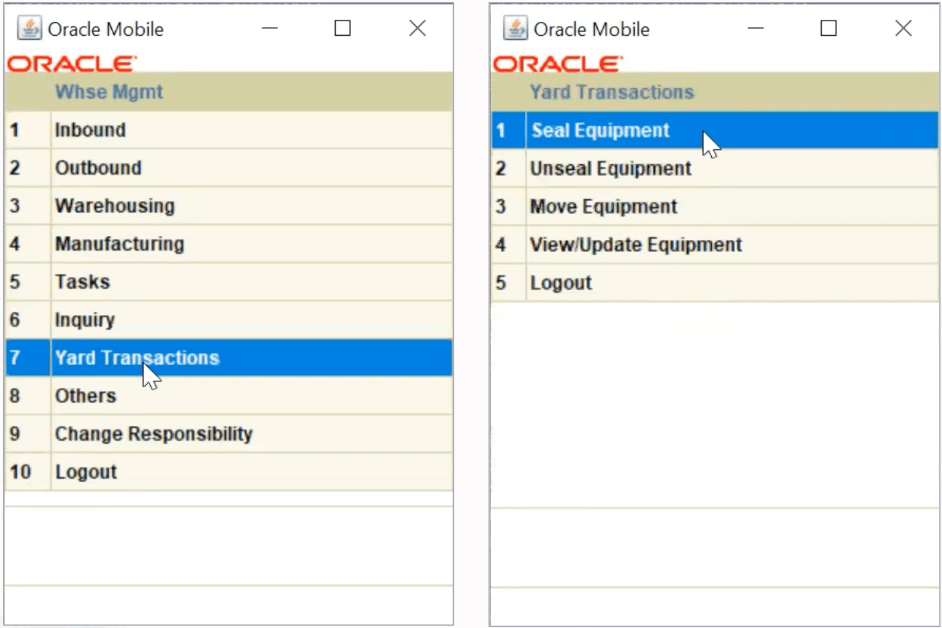Close the Yard Transactions window
The image size is (942, 628).
(904, 28)
